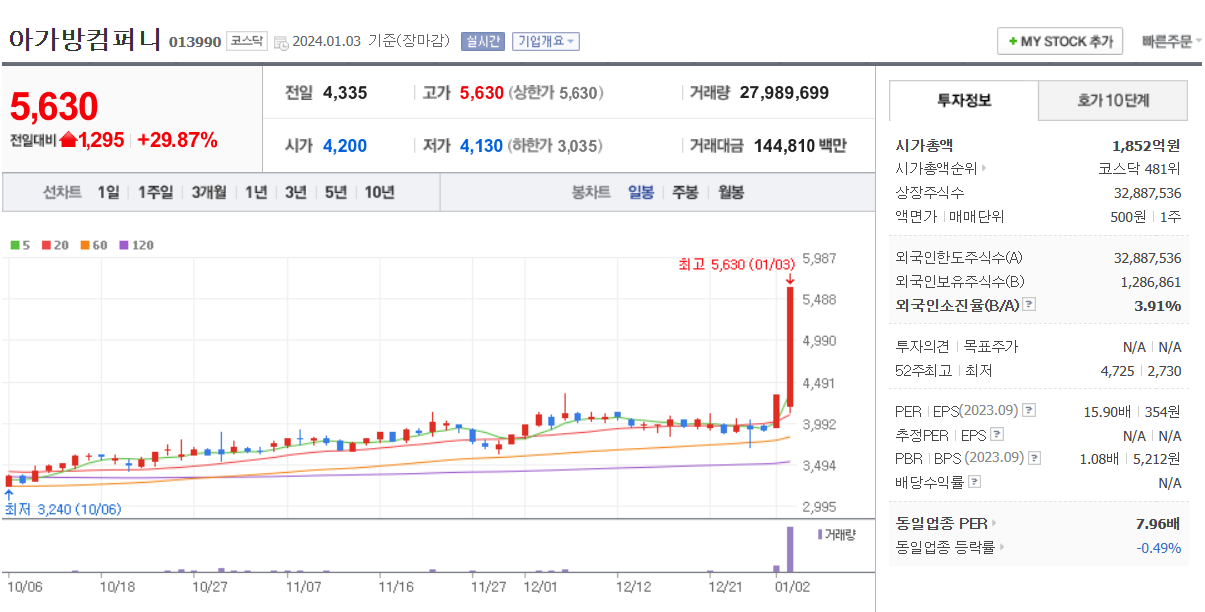Click current price 5,630
This screenshot has height=612, width=1205.
pyautogui.click(x=54, y=106)
